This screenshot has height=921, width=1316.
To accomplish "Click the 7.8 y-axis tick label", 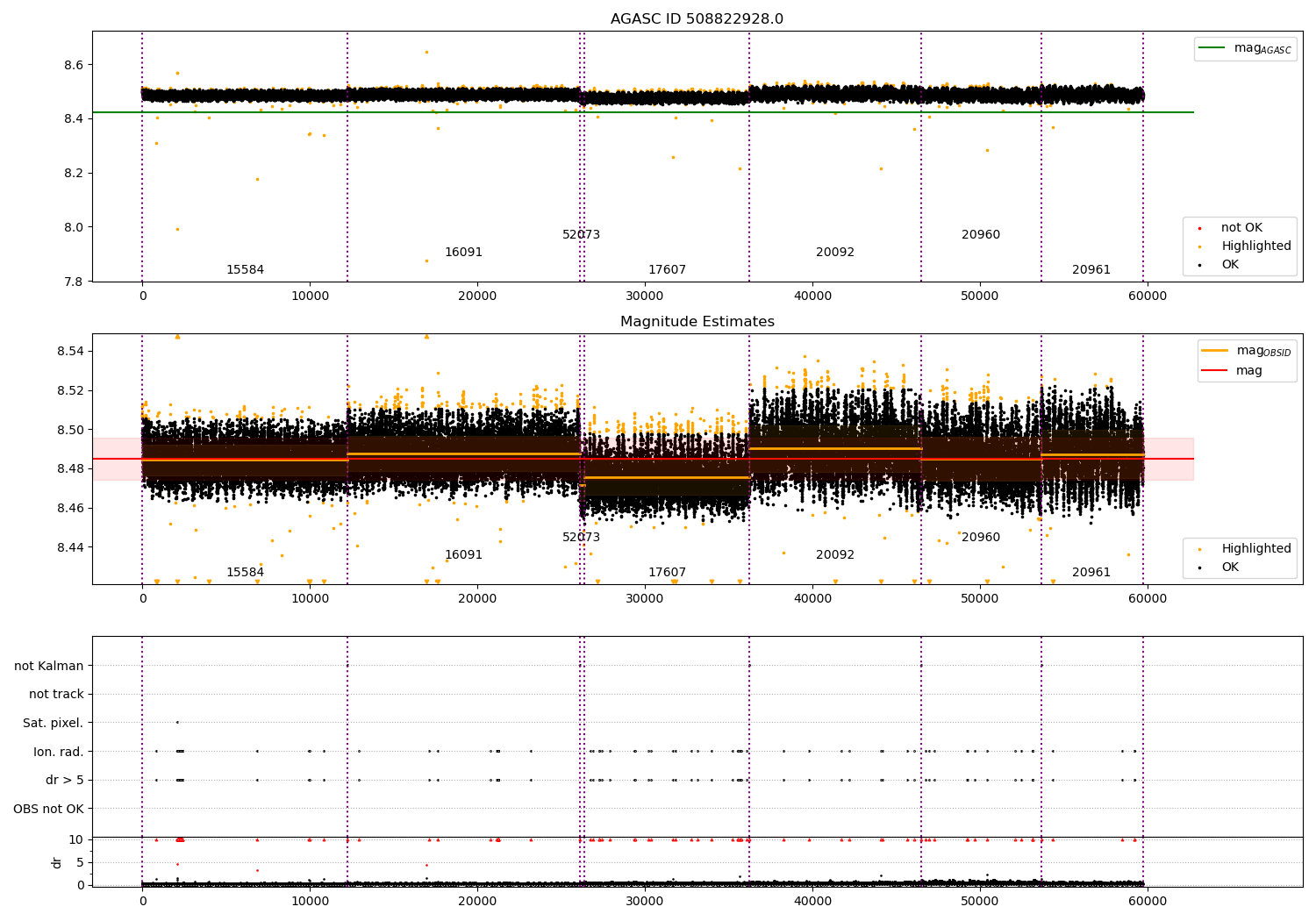I will point(74,282).
